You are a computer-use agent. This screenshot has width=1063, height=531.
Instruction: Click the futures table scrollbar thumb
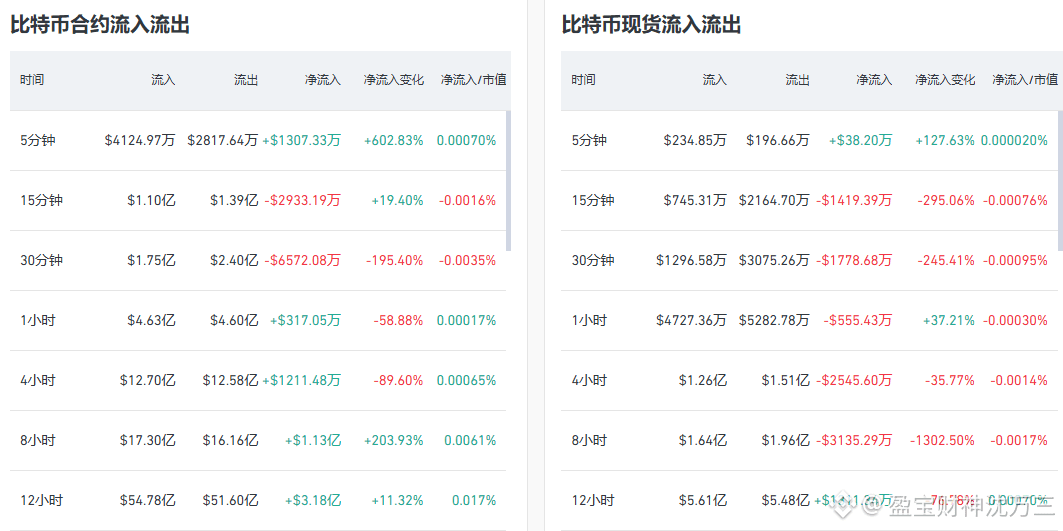(508, 181)
